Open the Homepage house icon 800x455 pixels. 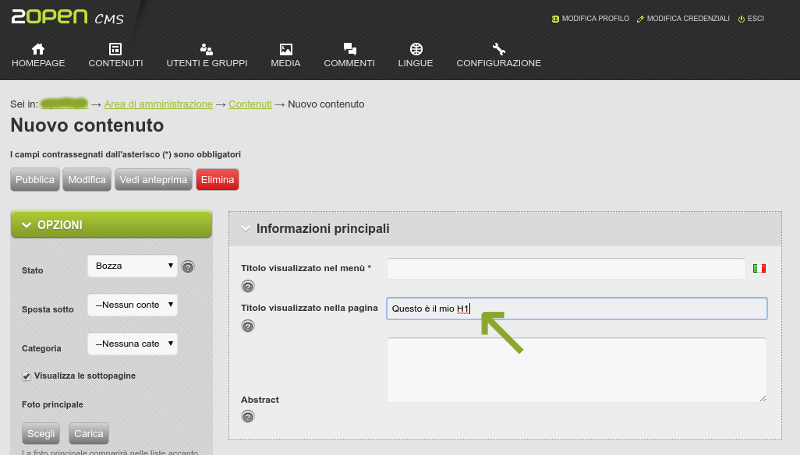[38, 49]
